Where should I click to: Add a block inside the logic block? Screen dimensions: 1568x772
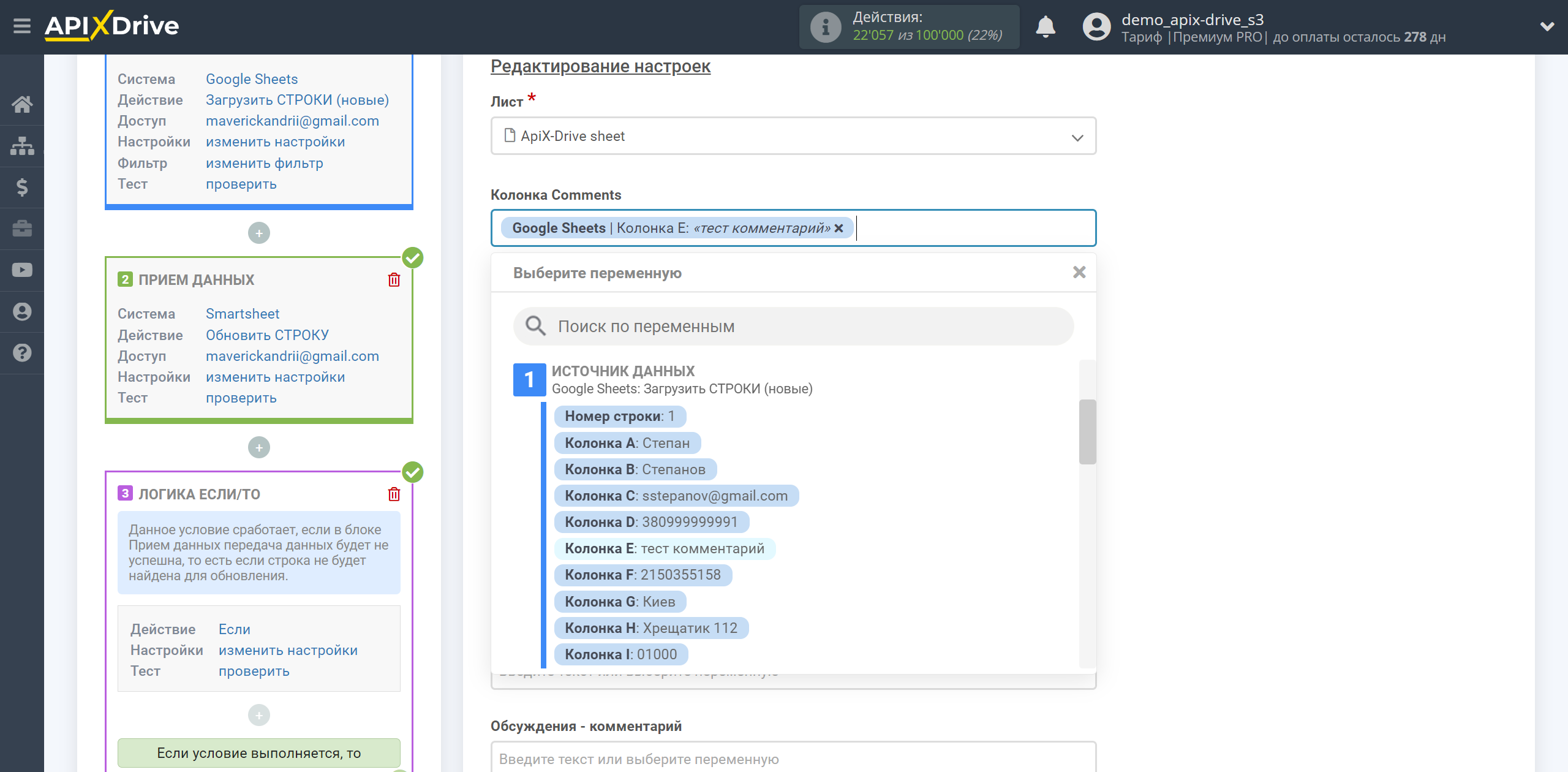pyautogui.click(x=259, y=715)
